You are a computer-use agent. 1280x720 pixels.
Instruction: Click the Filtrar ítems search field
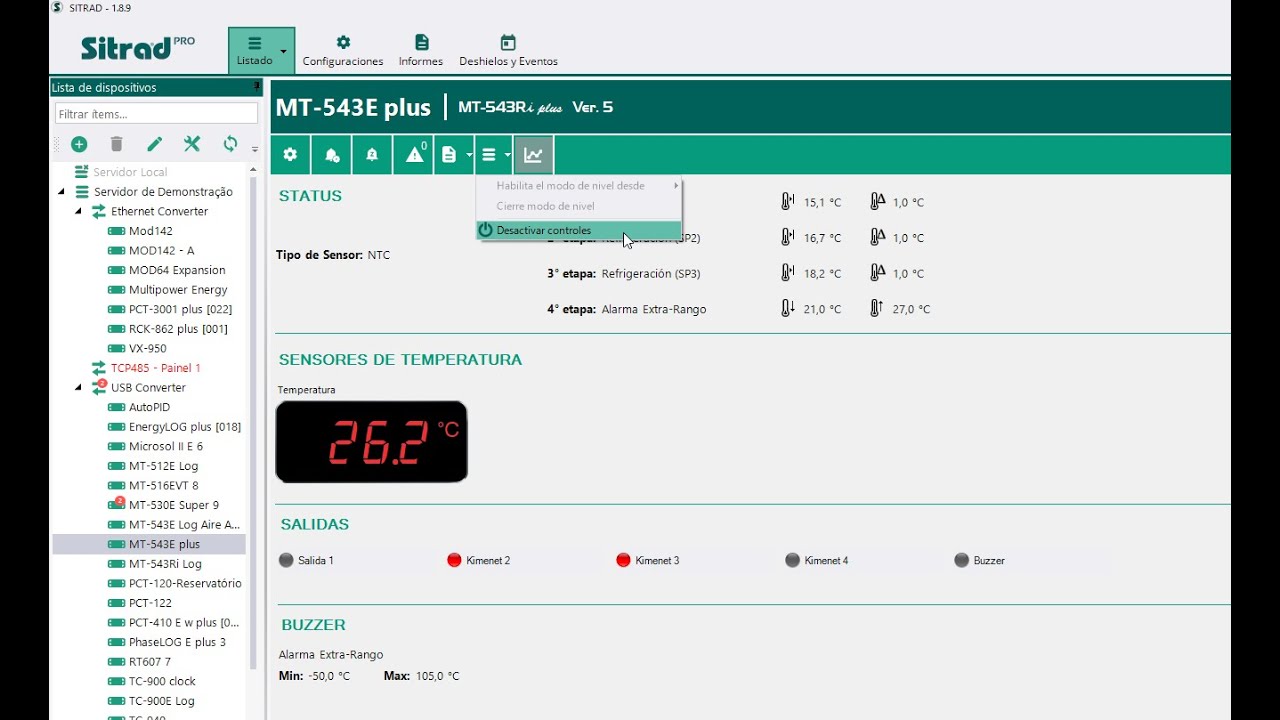point(156,114)
